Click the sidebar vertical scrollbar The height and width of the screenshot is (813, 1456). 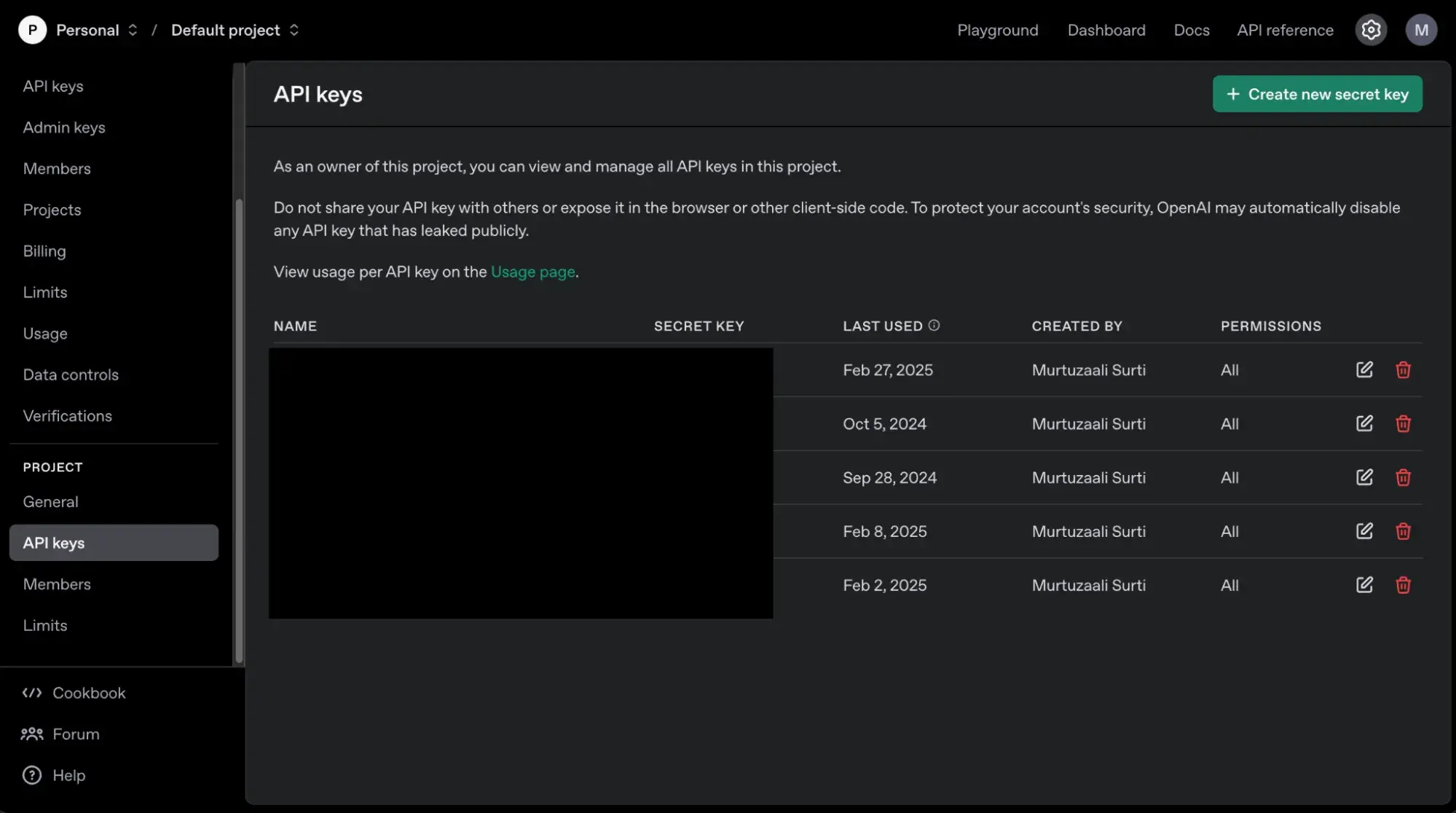pyautogui.click(x=238, y=430)
